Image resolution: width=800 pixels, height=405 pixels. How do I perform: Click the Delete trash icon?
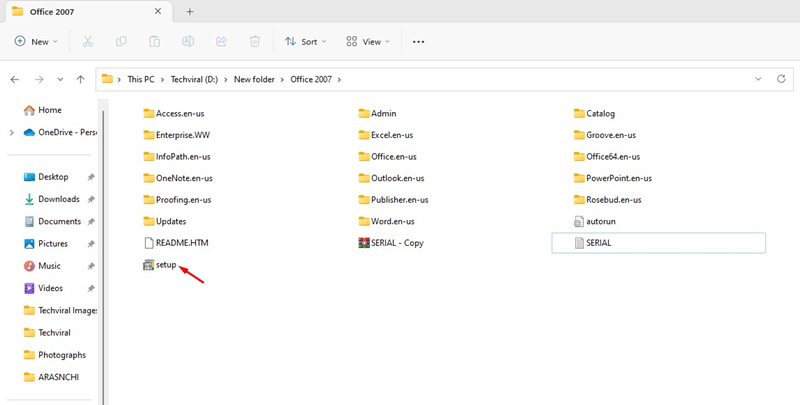click(x=255, y=42)
